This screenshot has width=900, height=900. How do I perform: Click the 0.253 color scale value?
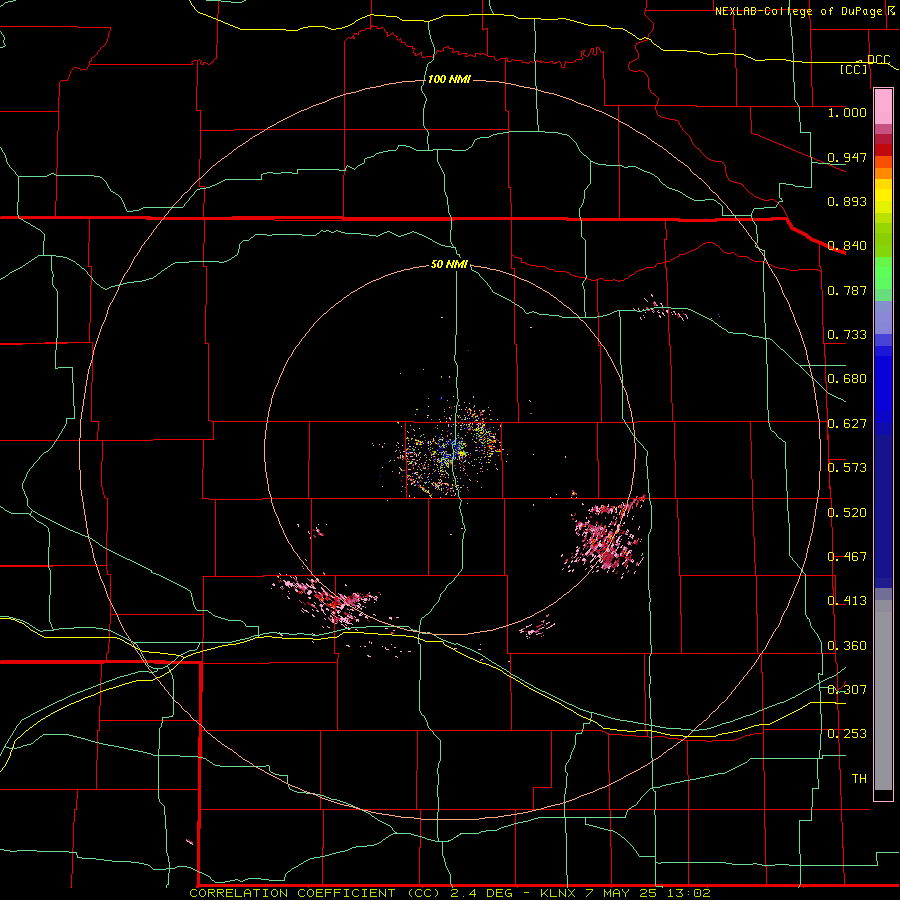click(x=847, y=734)
